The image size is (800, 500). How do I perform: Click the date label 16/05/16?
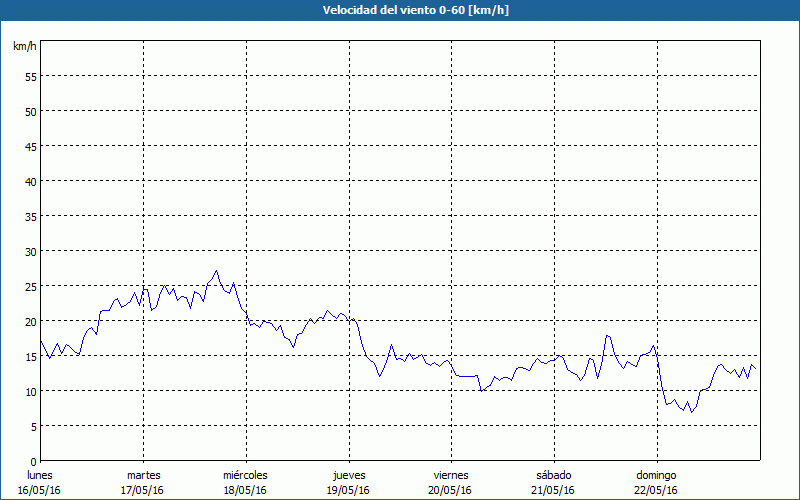click(40, 490)
